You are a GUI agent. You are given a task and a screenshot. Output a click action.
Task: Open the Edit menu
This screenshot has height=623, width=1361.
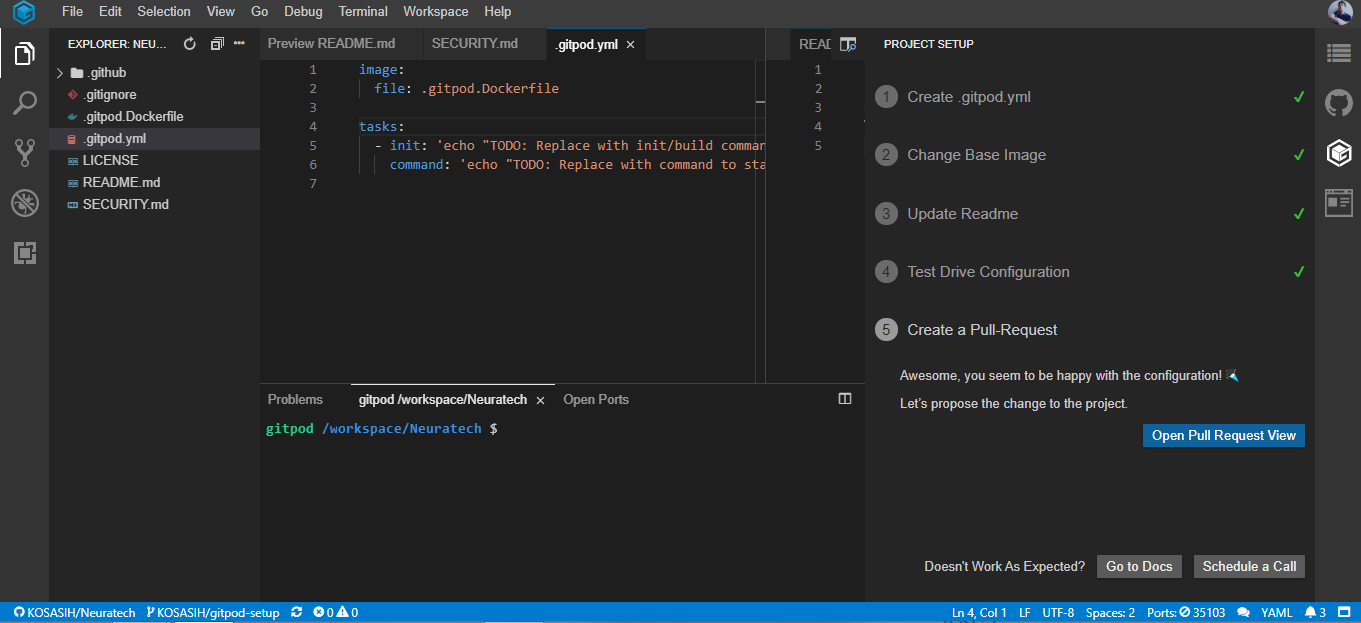click(110, 12)
